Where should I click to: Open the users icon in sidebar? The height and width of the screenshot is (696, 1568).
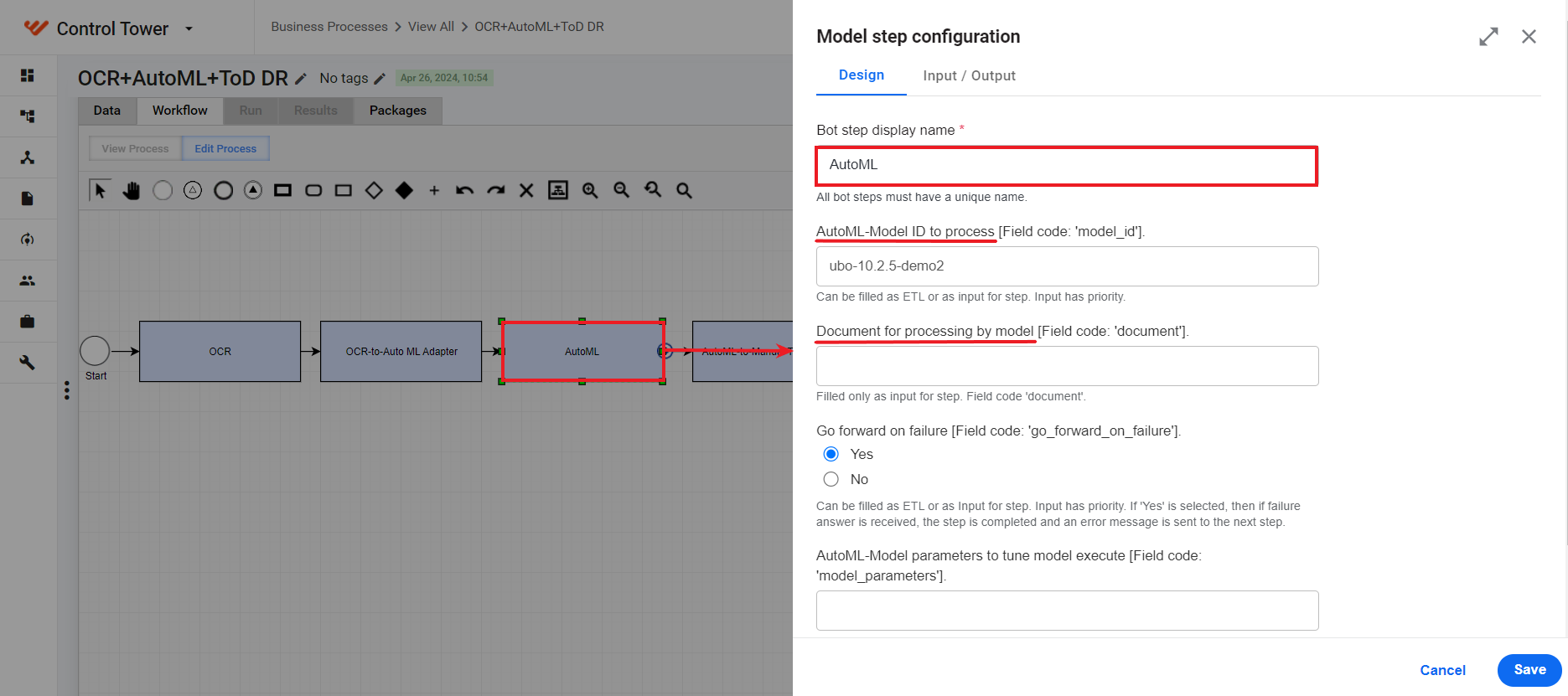pos(28,281)
